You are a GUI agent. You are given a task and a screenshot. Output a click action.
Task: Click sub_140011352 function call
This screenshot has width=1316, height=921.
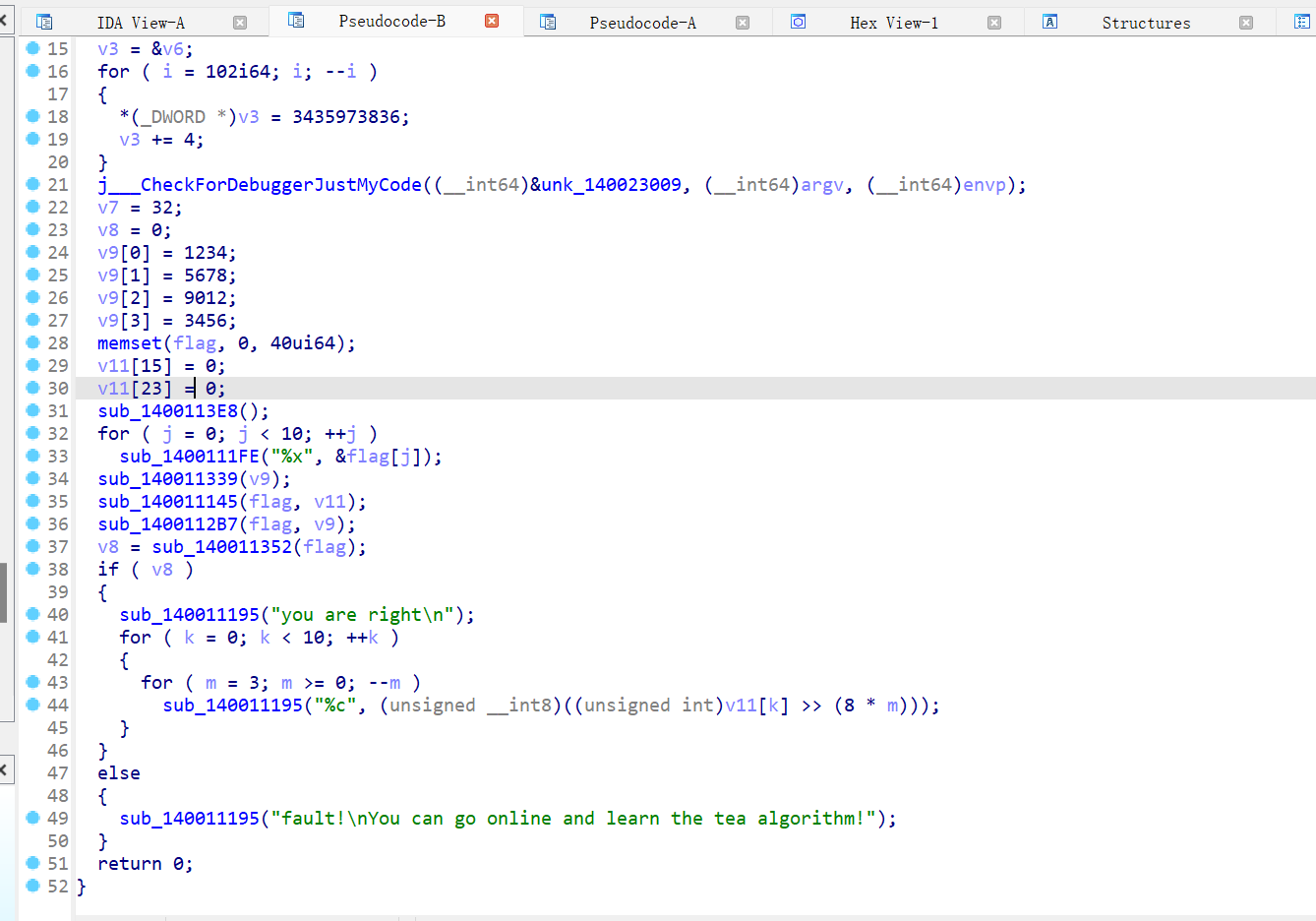(x=221, y=547)
